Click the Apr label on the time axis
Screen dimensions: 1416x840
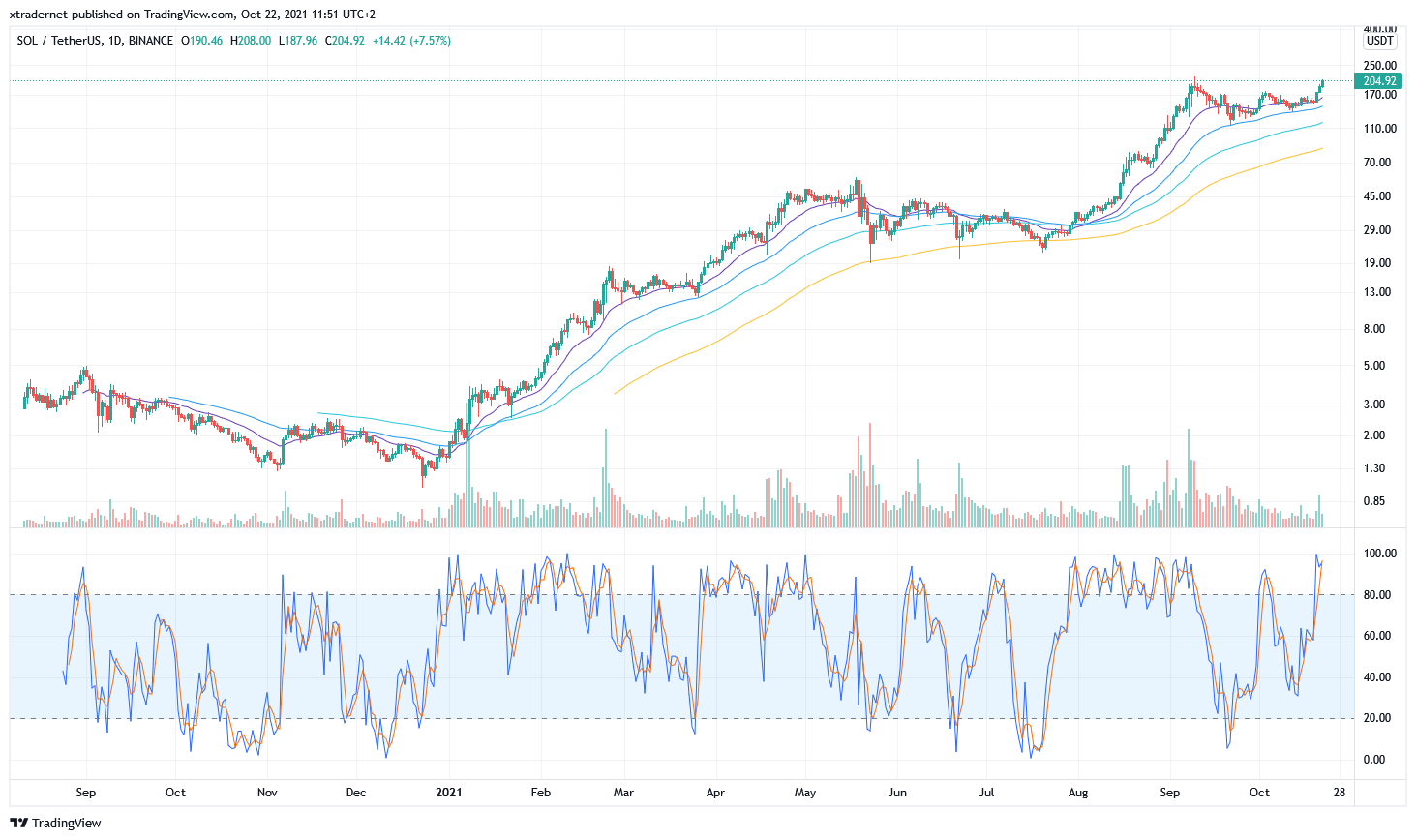[715, 793]
